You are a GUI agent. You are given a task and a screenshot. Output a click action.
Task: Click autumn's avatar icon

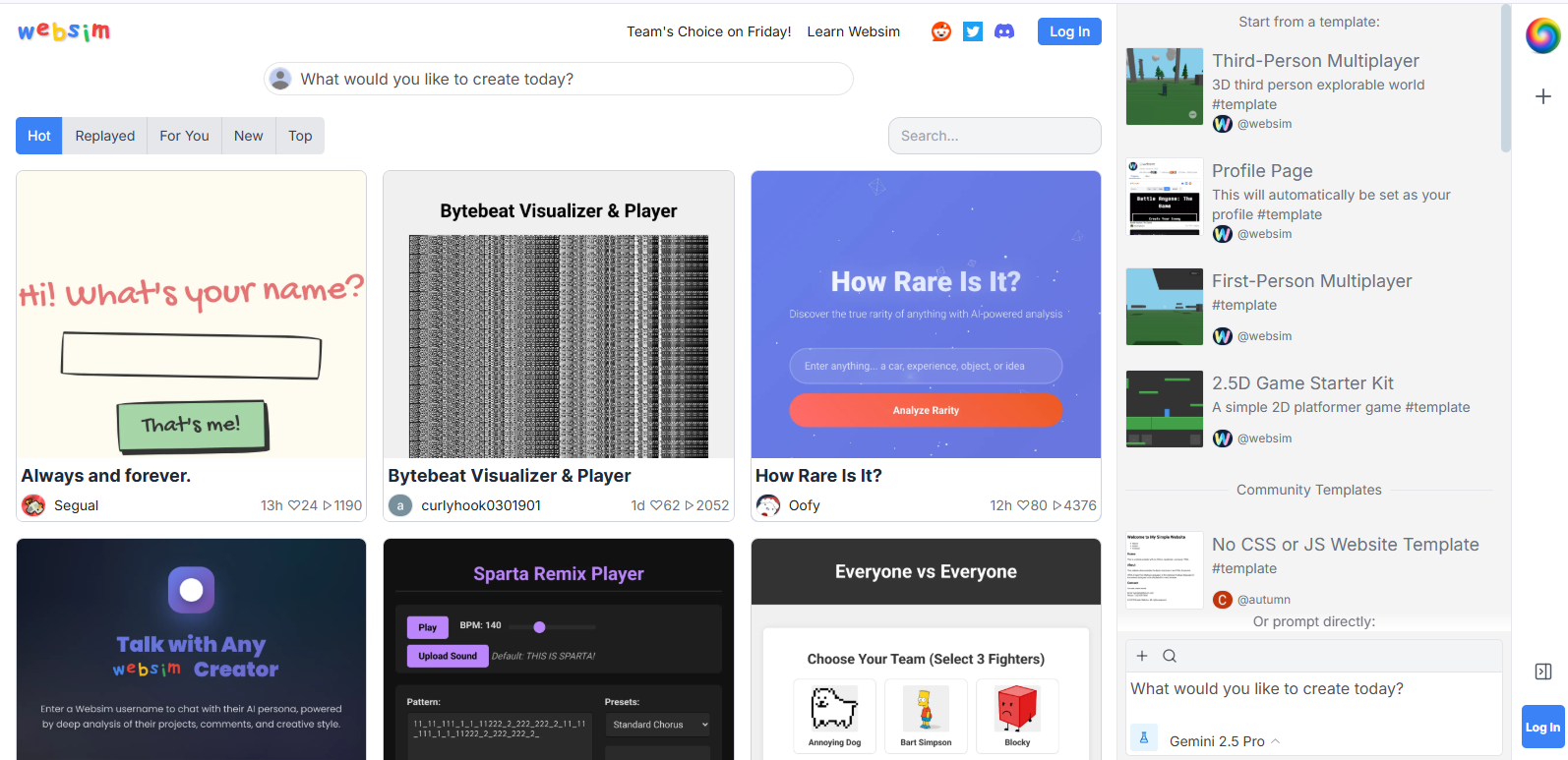[x=1223, y=600]
